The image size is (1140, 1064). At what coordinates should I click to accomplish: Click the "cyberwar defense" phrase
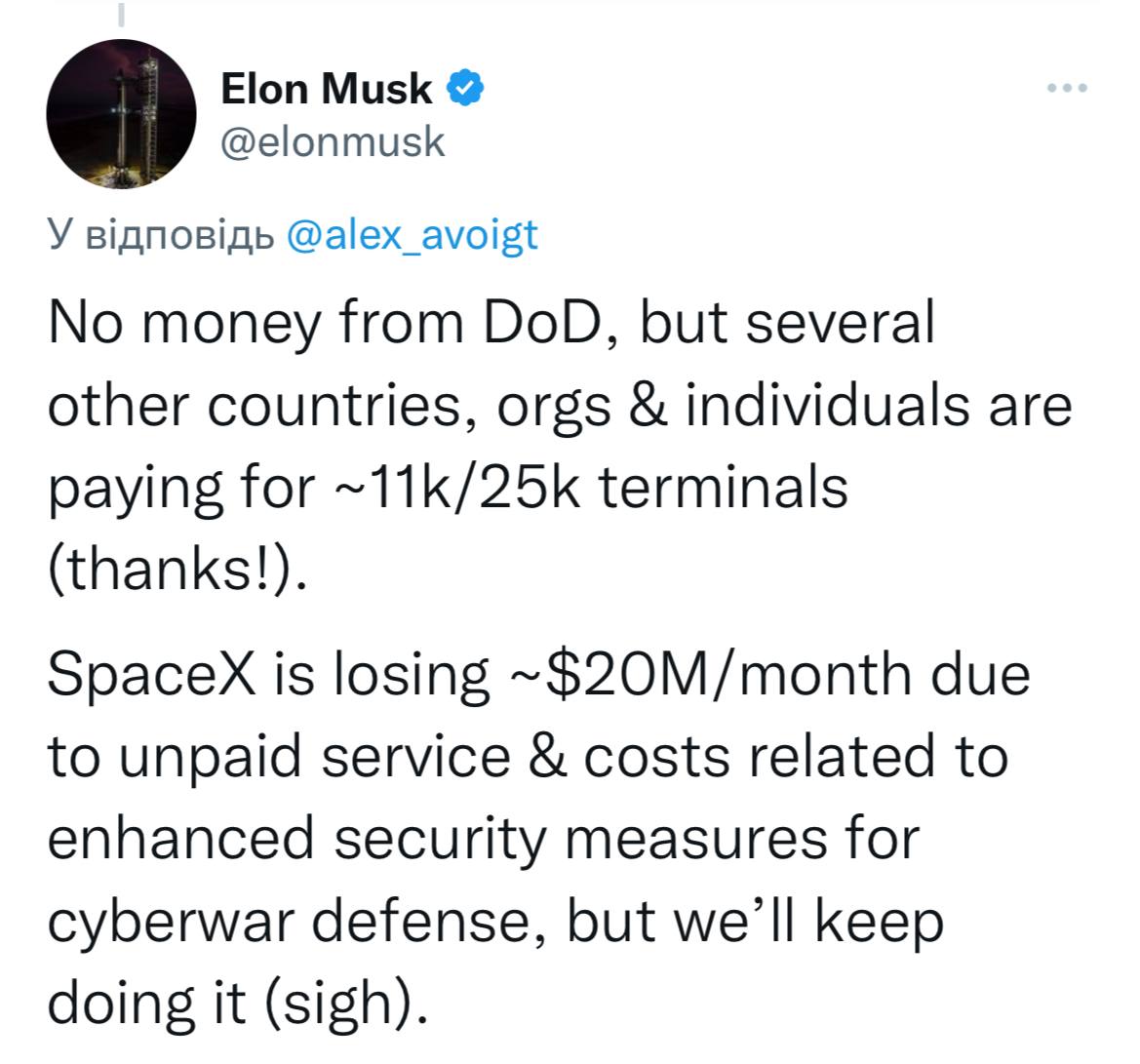[297, 921]
